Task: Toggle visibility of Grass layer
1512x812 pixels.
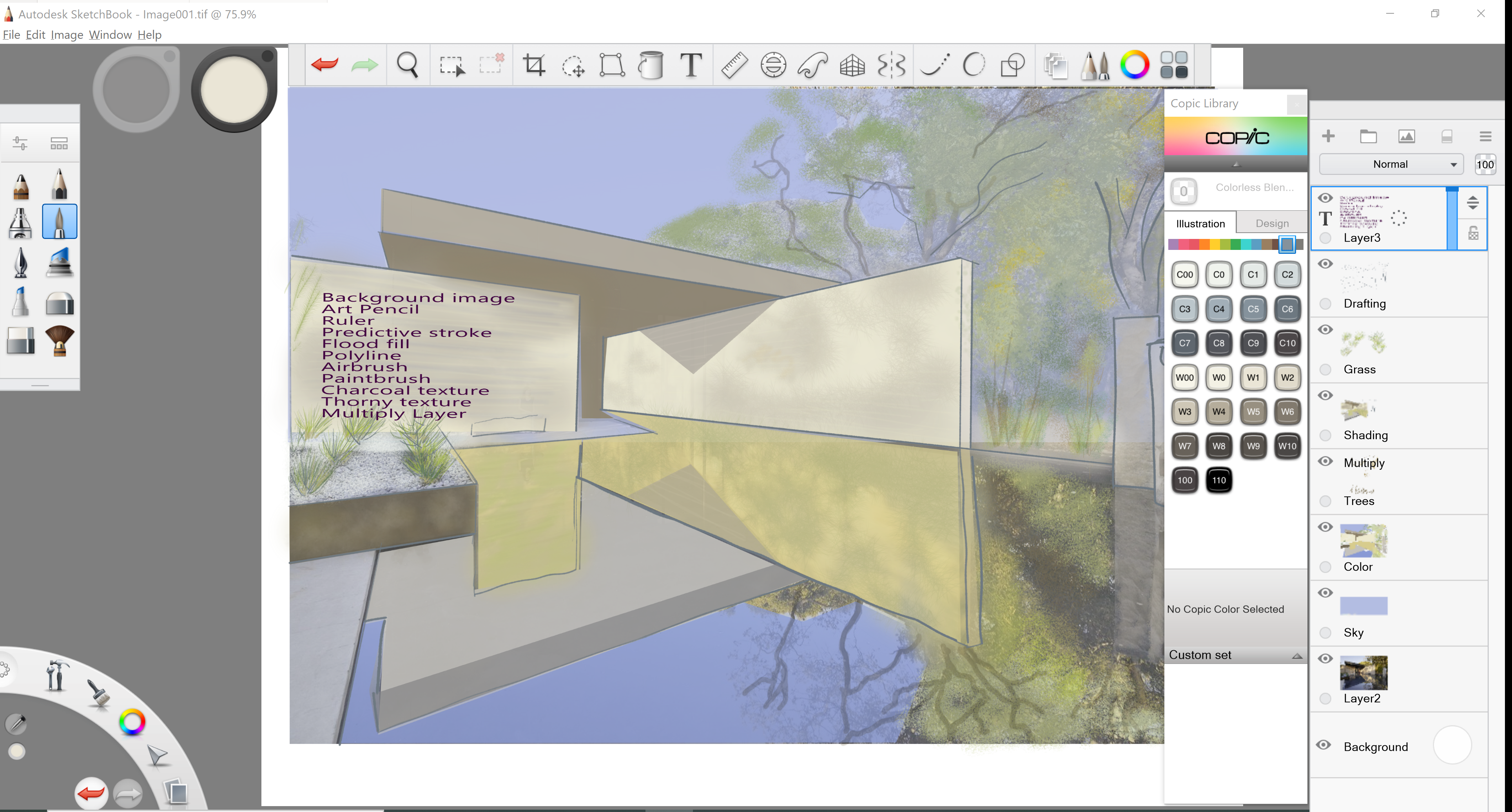Action: coord(1325,329)
